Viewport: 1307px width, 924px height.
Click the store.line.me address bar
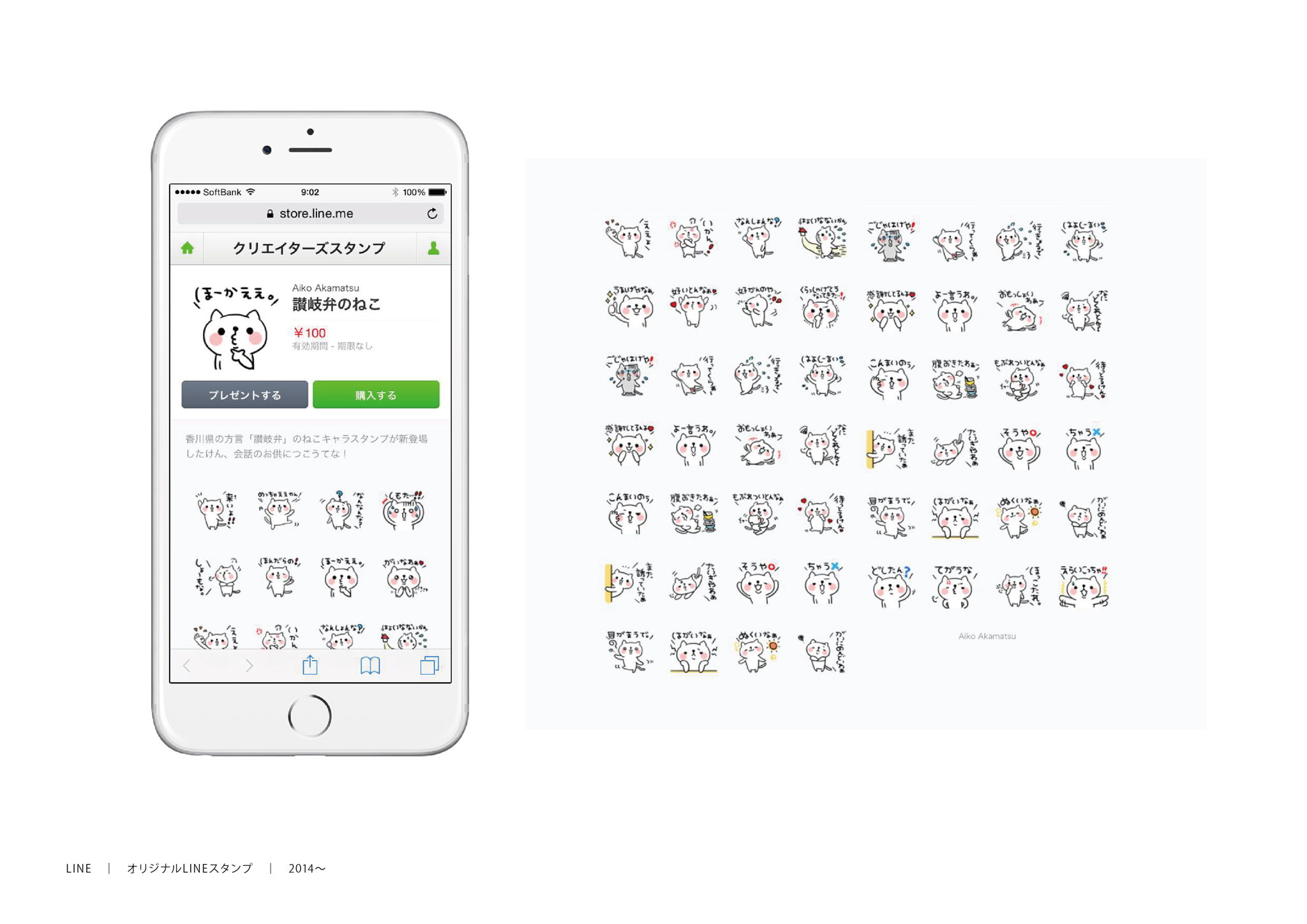coord(310,214)
